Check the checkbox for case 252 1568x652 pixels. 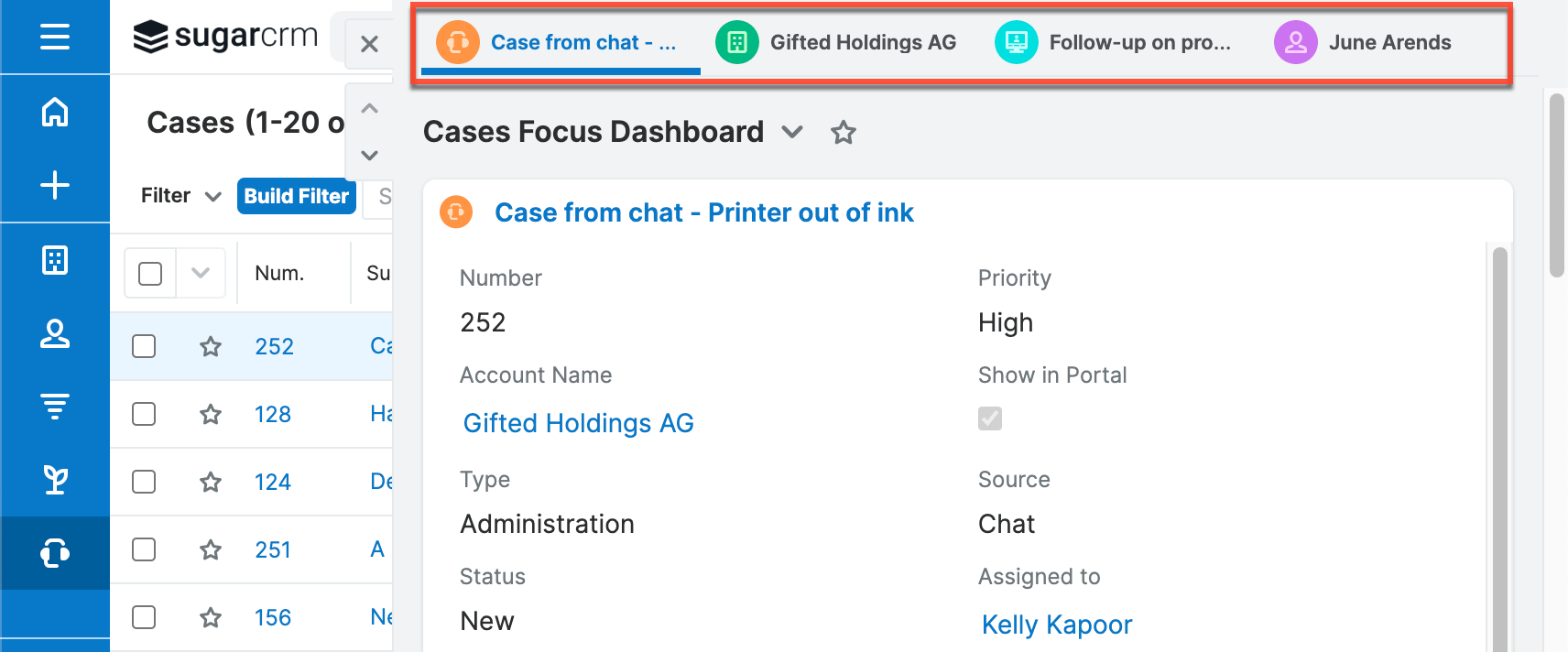144,346
